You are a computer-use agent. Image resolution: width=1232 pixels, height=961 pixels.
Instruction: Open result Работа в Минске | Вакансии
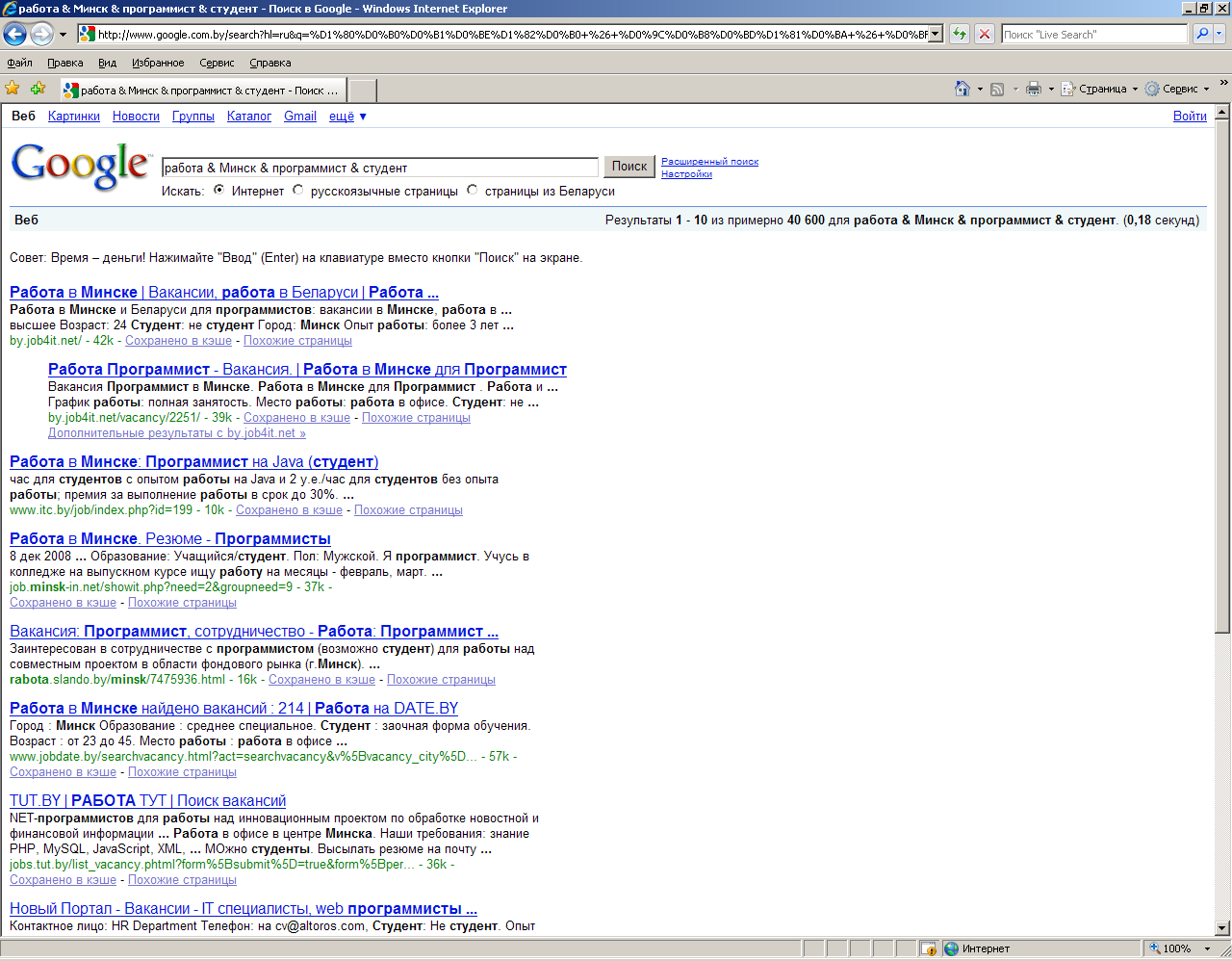coord(224,292)
